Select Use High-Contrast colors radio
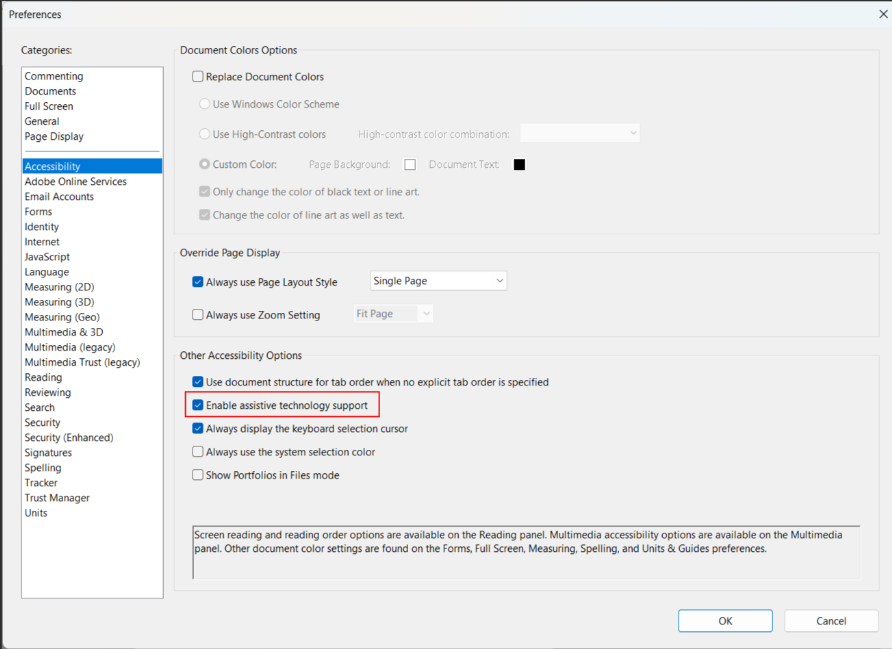 tap(204, 134)
